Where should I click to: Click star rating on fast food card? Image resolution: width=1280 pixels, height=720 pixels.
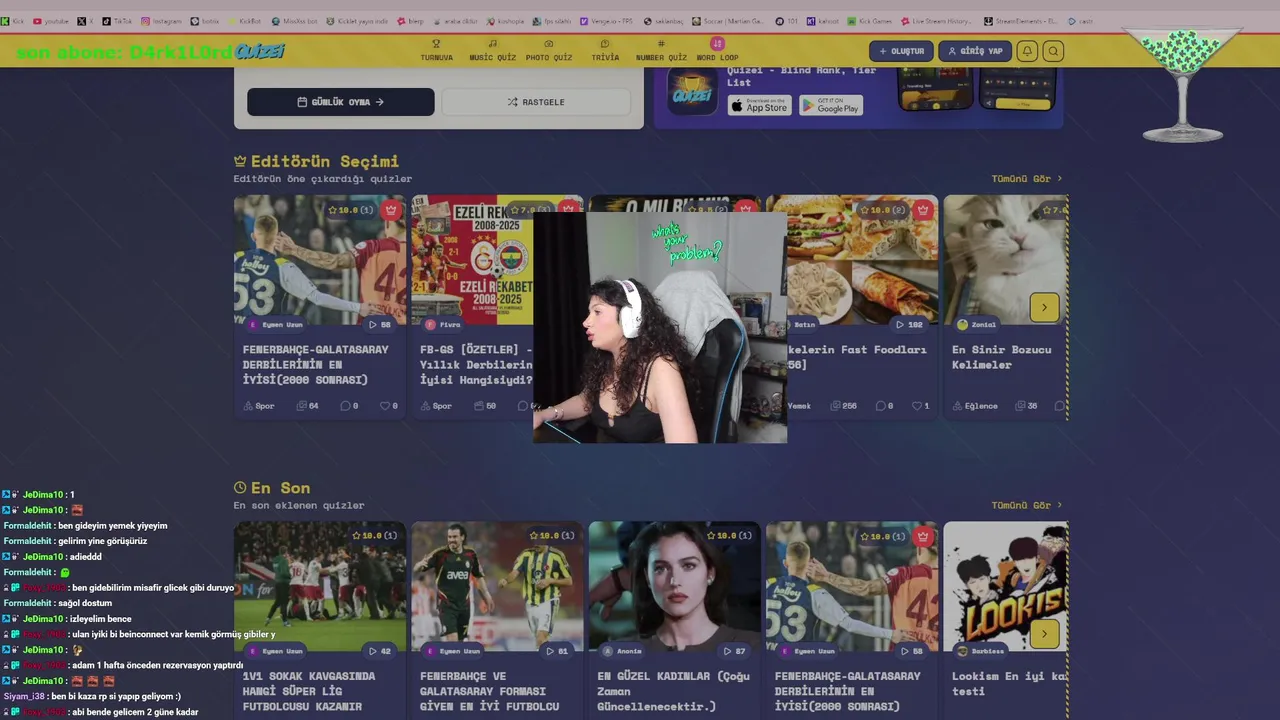885,210
